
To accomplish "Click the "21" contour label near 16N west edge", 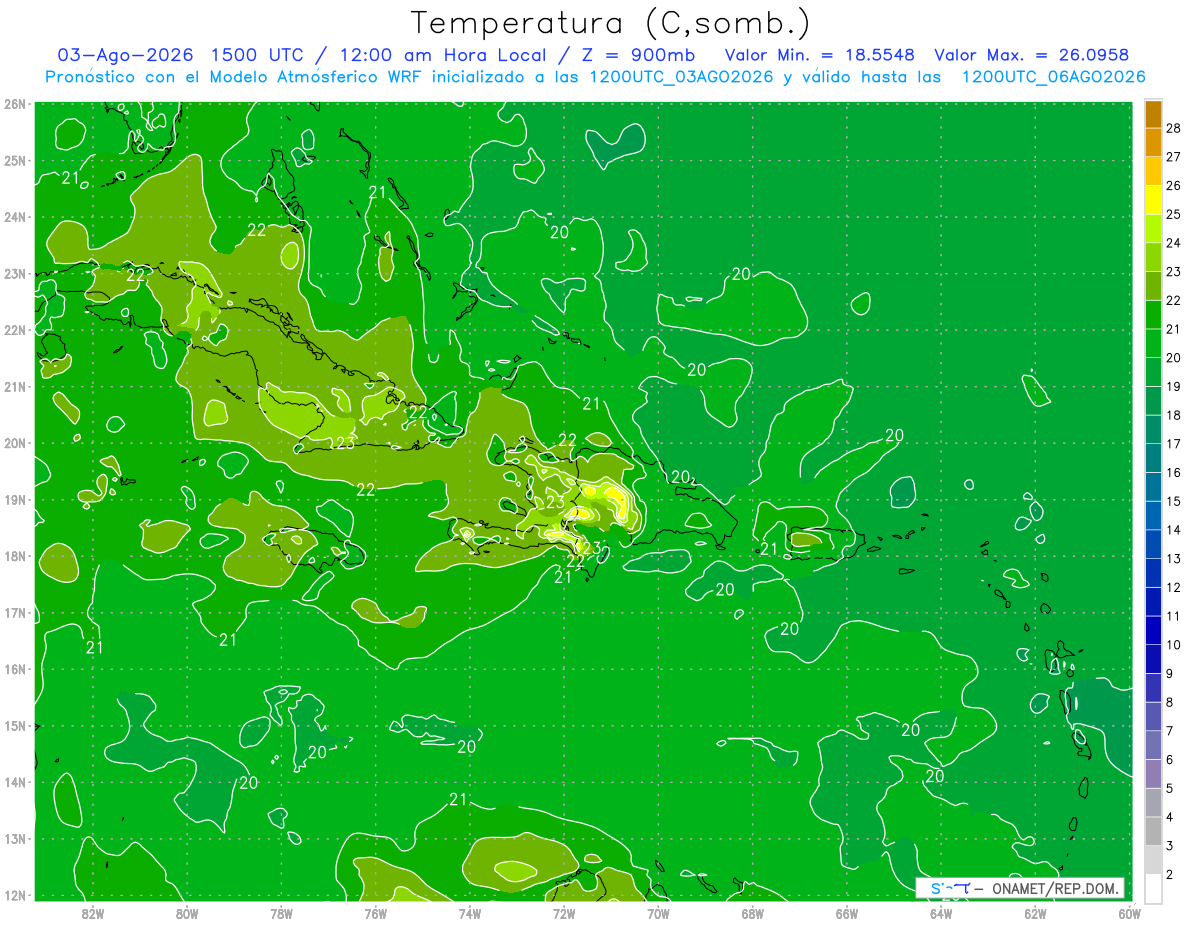I will pyautogui.click(x=94, y=648).
